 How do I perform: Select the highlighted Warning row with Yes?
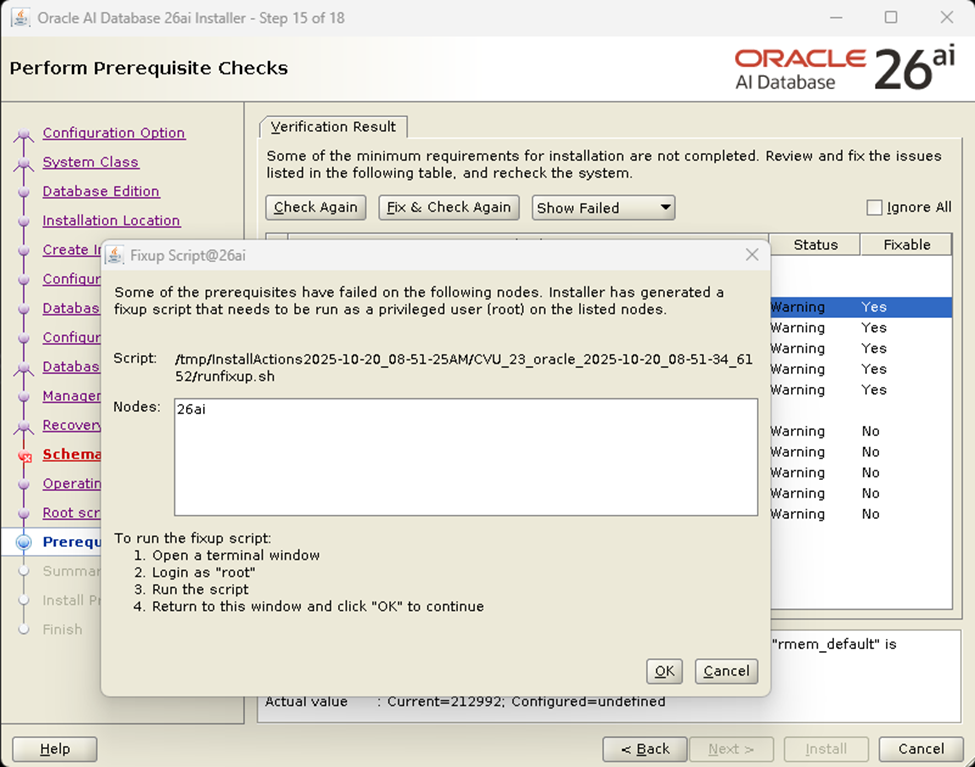(861, 307)
